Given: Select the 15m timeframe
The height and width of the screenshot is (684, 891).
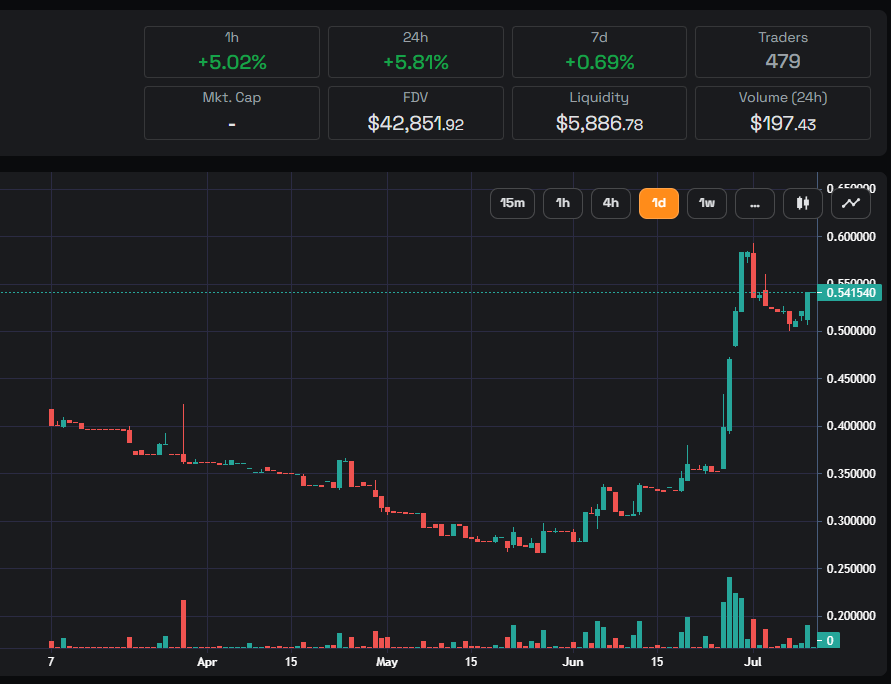Looking at the screenshot, I should tap(512, 203).
